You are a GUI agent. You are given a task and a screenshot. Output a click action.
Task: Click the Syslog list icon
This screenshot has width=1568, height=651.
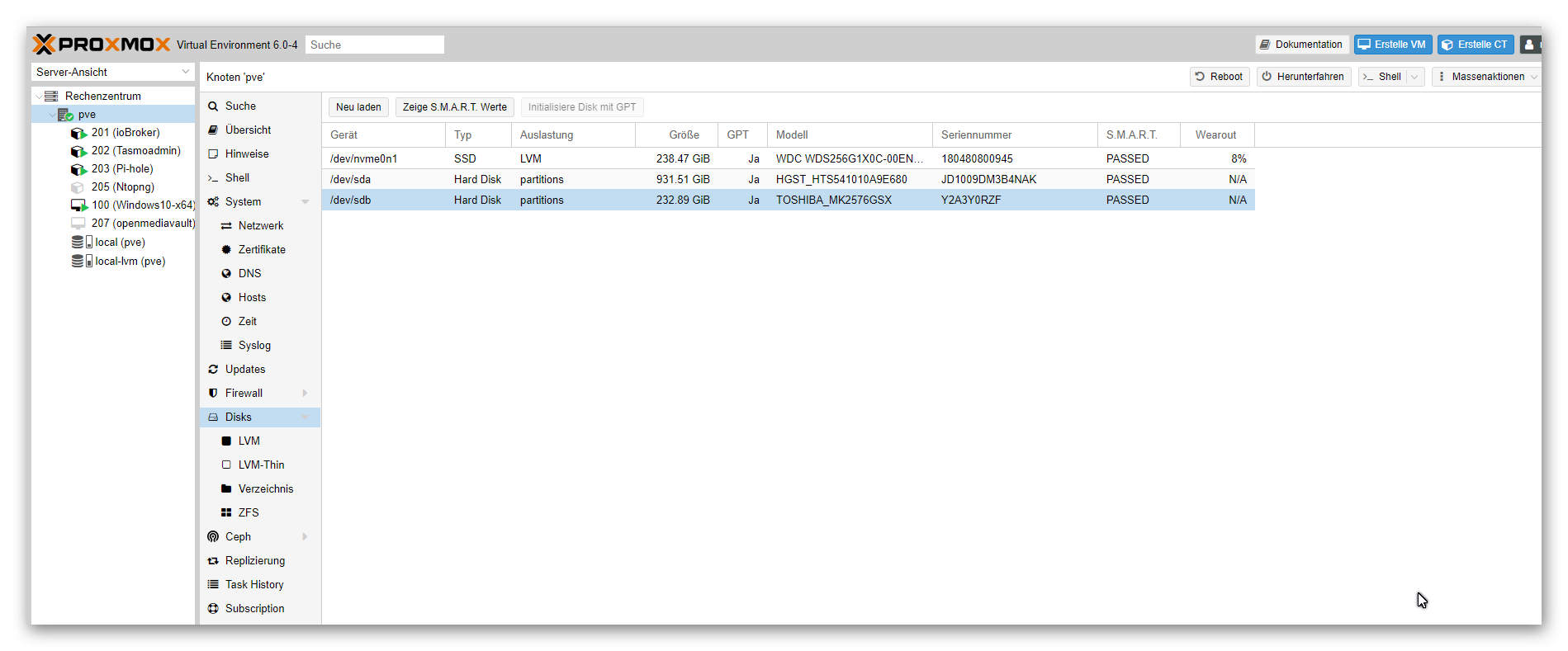(226, 346)
